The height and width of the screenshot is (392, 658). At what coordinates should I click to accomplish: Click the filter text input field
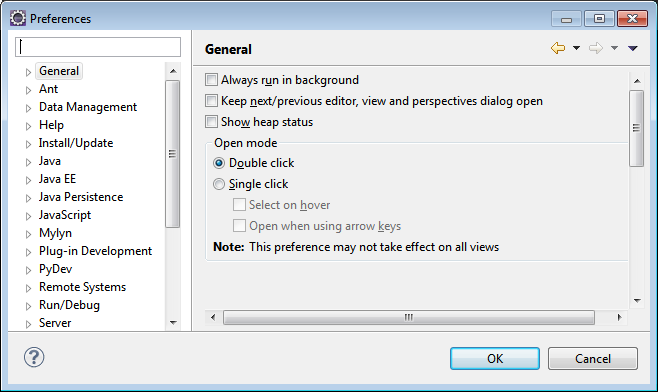pyautogui.click(x=98, y=47)
